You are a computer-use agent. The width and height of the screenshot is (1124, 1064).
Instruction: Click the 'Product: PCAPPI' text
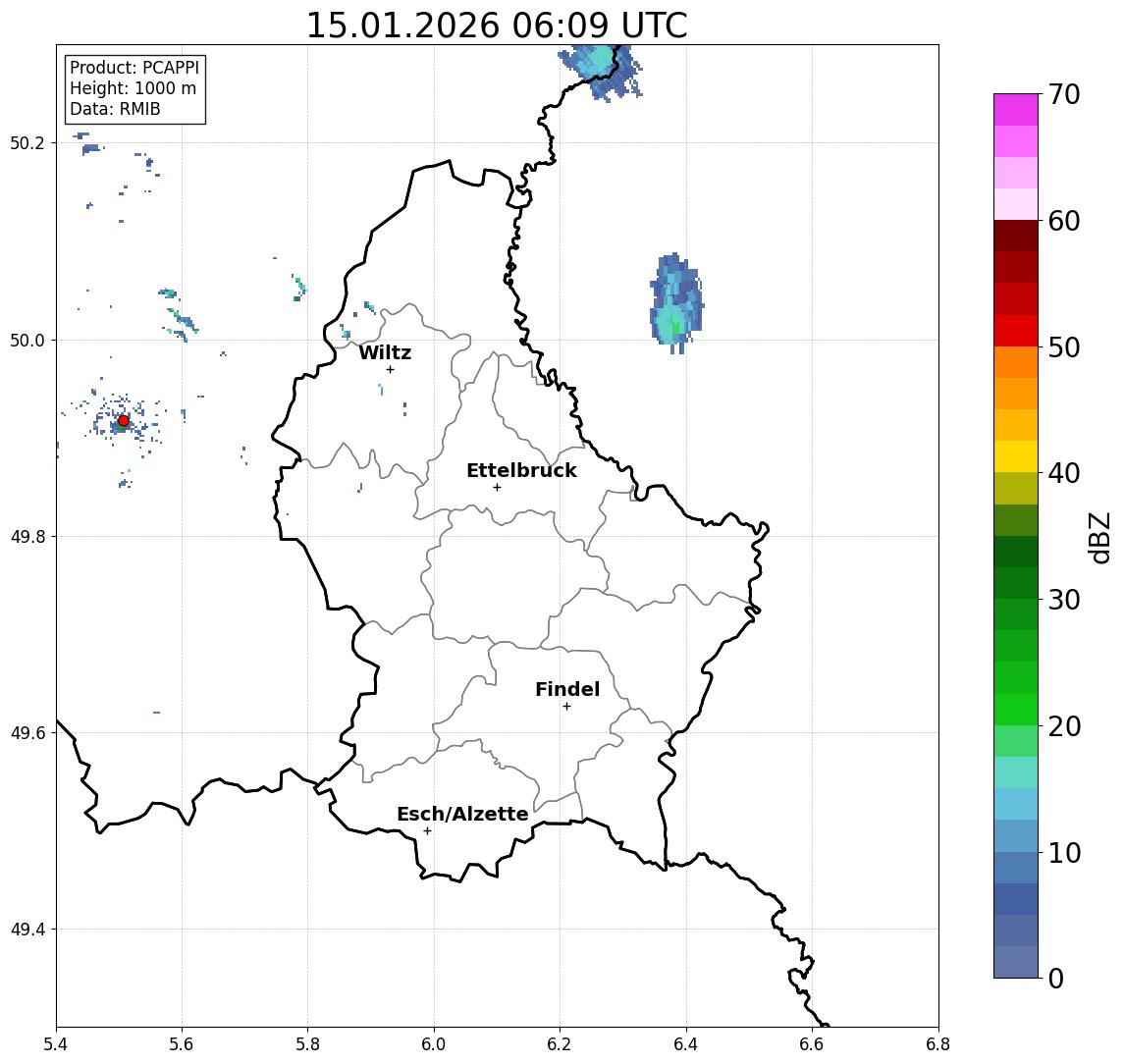click(134, 68)
